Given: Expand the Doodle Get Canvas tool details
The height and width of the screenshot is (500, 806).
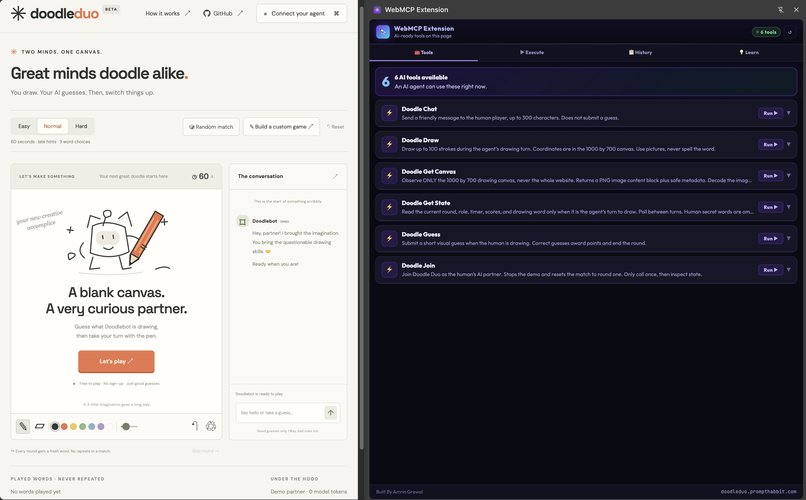Looking at the screenshot, I should coord(789,176).
